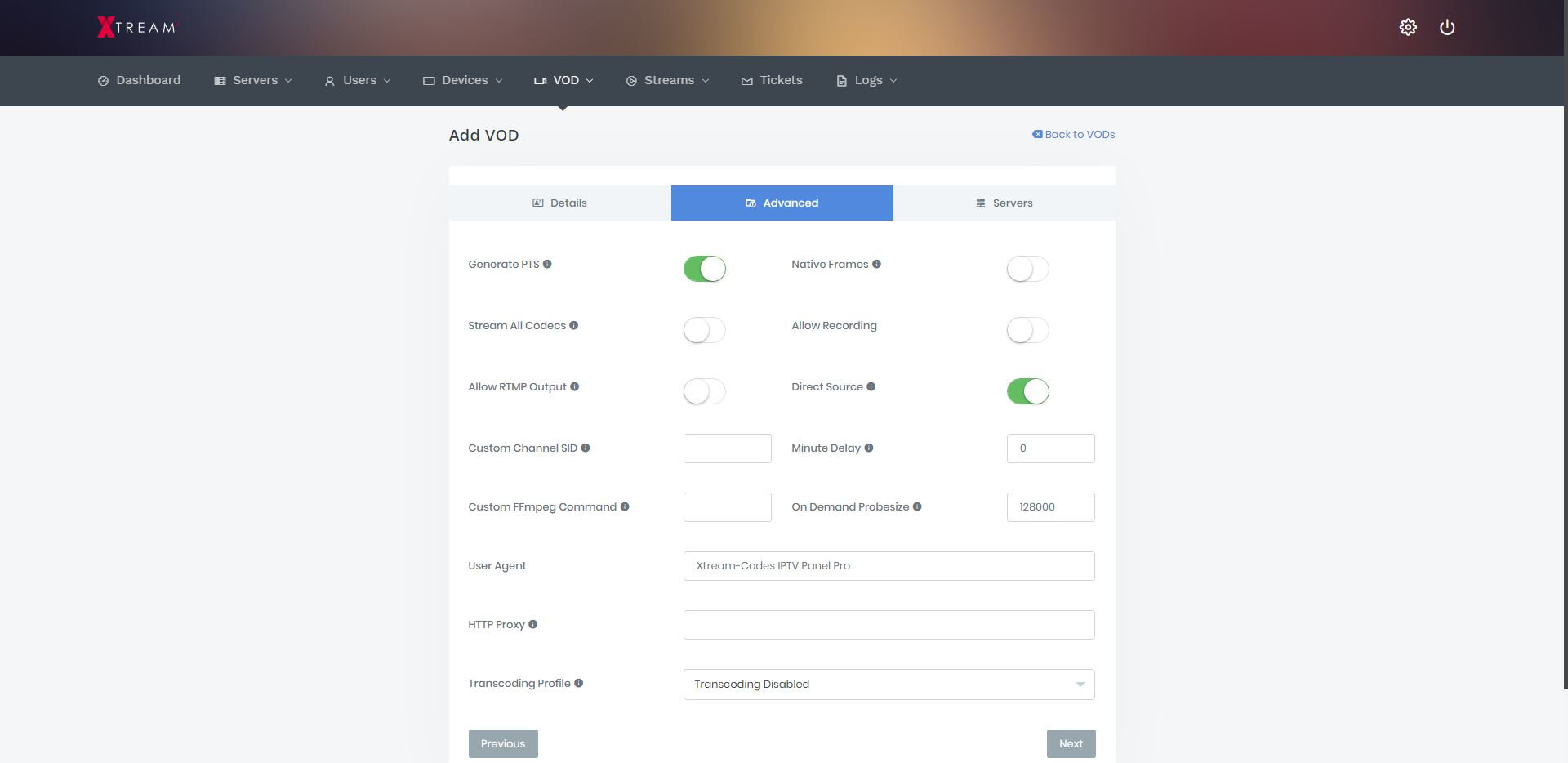Focus the Custom Channel SID field
The width and height of the screenshot is (1568, 763).
[728, 448]
